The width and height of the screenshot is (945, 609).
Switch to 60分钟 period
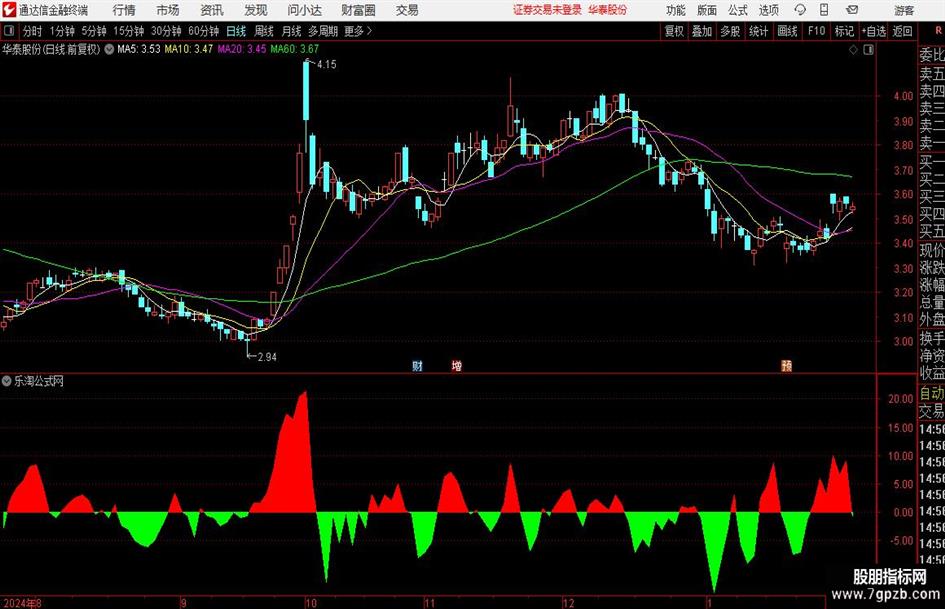point(203,31)
